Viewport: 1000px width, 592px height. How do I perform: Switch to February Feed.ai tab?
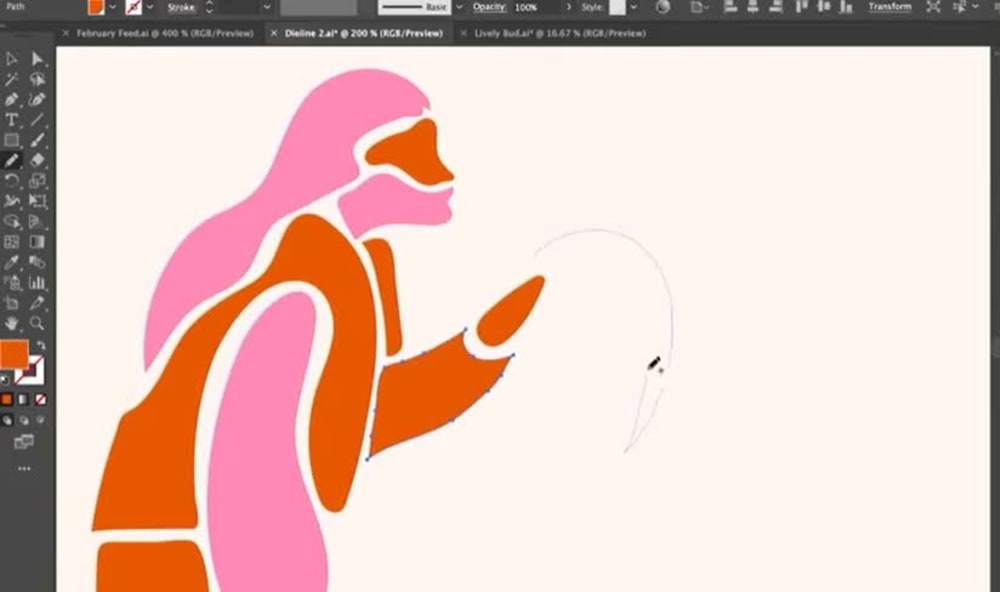point(165,33)
